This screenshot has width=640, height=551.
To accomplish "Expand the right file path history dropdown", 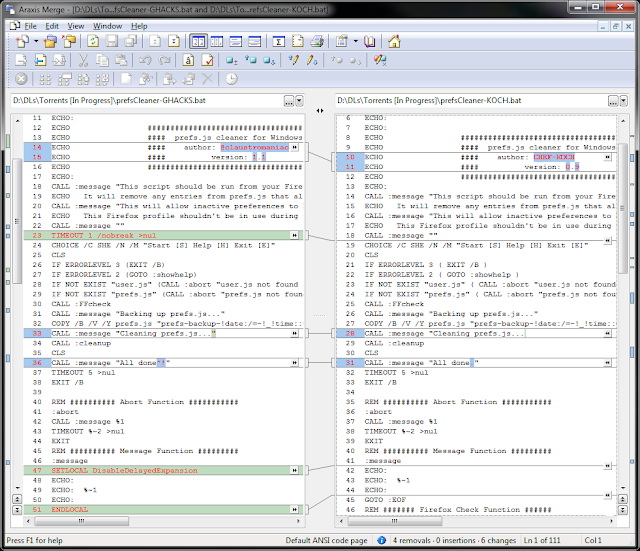I will (x=624, y=101).
